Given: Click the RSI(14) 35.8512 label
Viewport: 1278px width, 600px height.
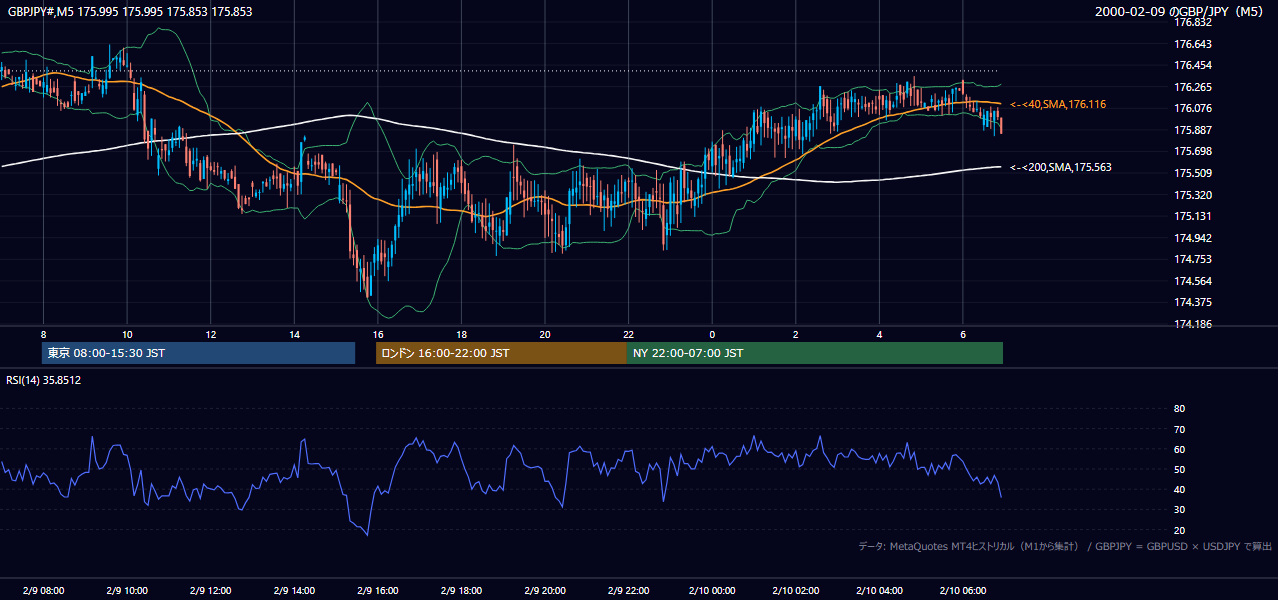Looking at the screenshot, I should pos(44,380).
